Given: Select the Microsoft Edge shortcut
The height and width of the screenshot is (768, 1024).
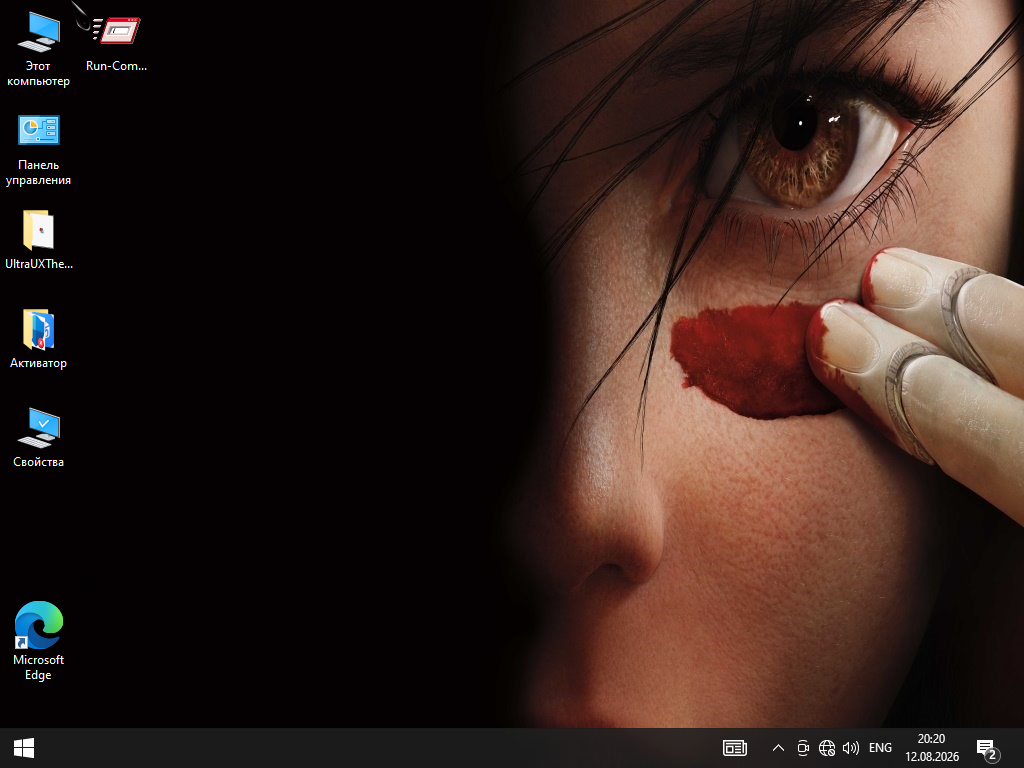Looking at the screenshot, I should (x=39, y=641).
